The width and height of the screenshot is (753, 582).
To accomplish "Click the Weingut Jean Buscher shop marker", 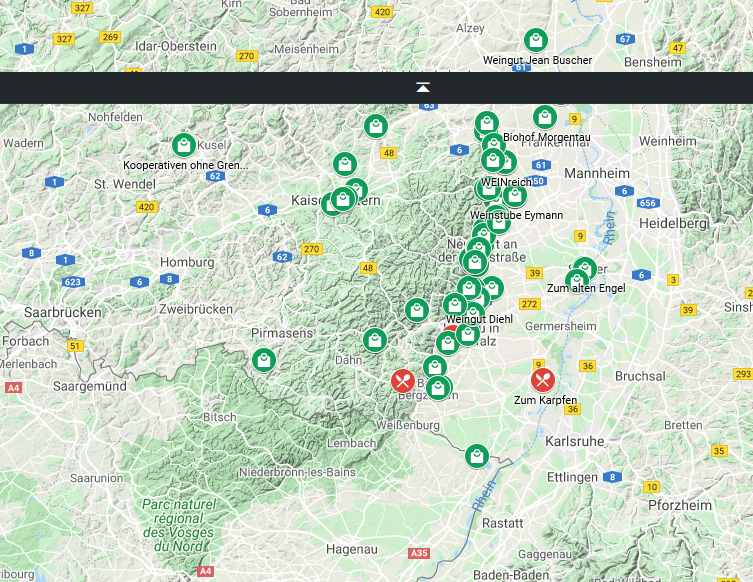I will pos(536,41).
